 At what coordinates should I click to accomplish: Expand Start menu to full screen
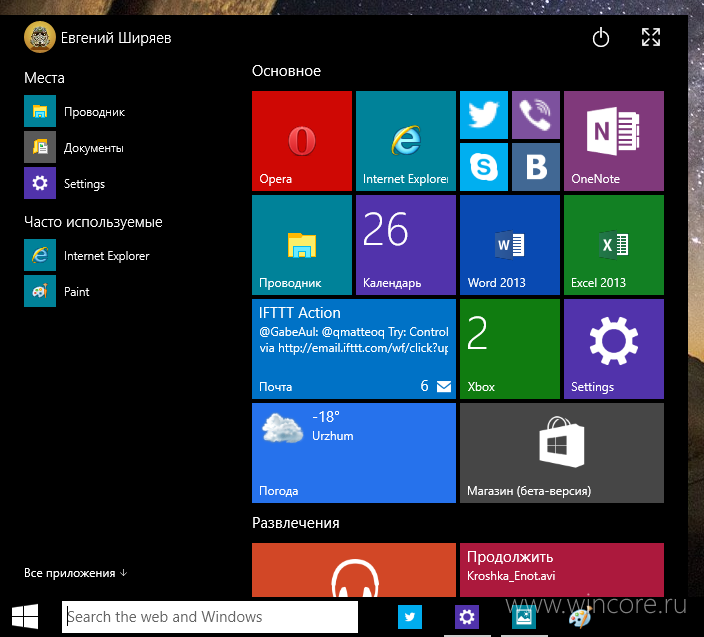click(x=651, y=37)
